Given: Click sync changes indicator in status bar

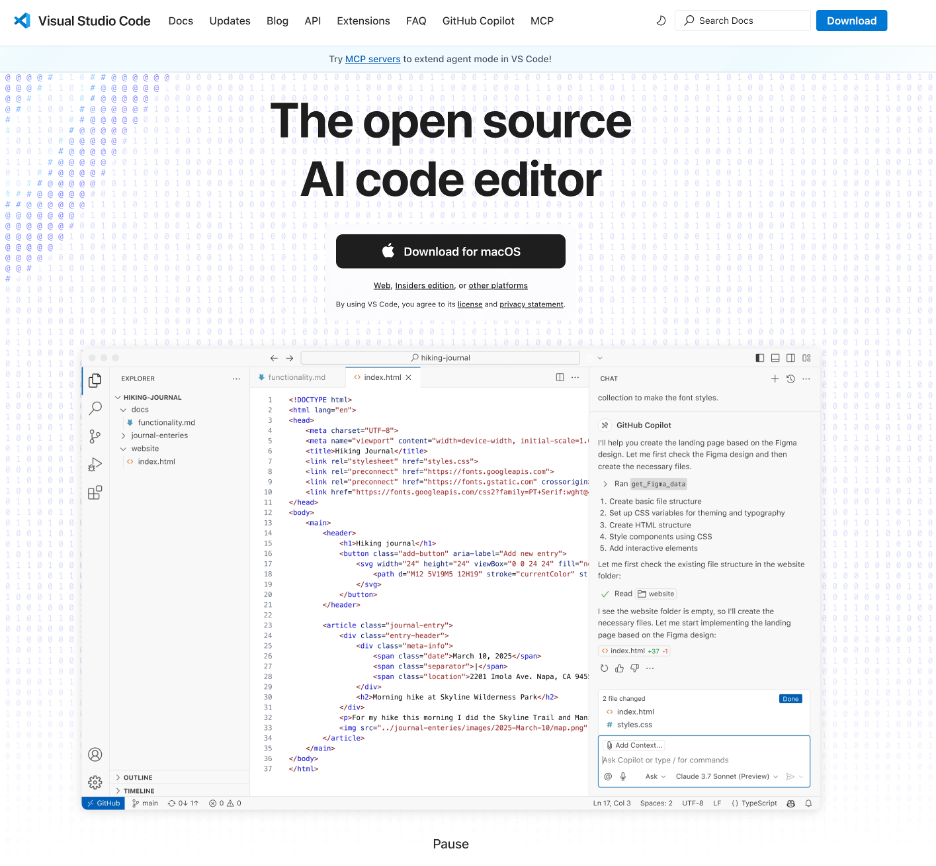Looking at the screenshot, I should click(x=183, y=803).
